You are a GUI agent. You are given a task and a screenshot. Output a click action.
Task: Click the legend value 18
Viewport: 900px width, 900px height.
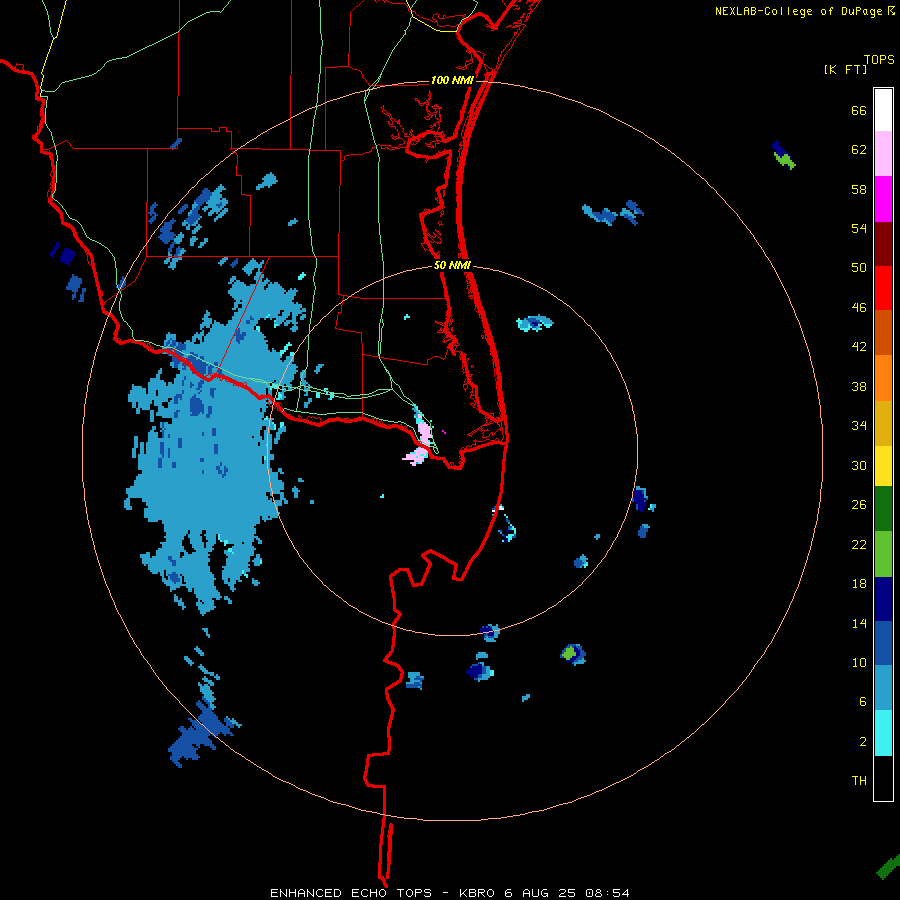[859, 584]
